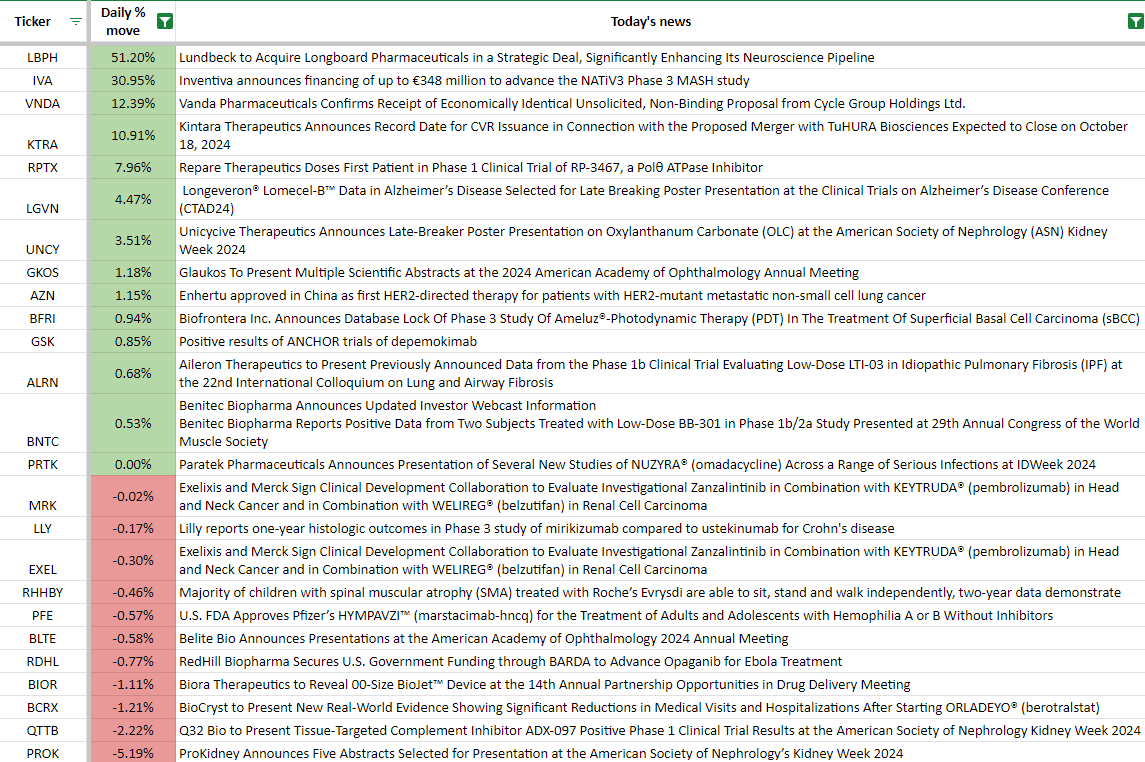Click the LBPH ticker cell

[x=43, y=58]
